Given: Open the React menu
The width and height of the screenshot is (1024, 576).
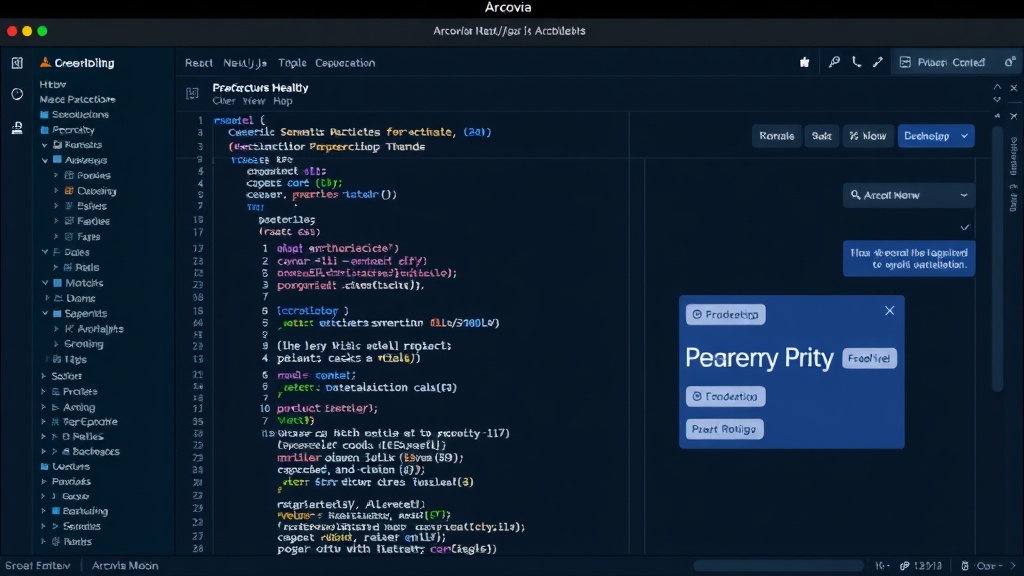Looking at the screenshot, I should (199, 63).
